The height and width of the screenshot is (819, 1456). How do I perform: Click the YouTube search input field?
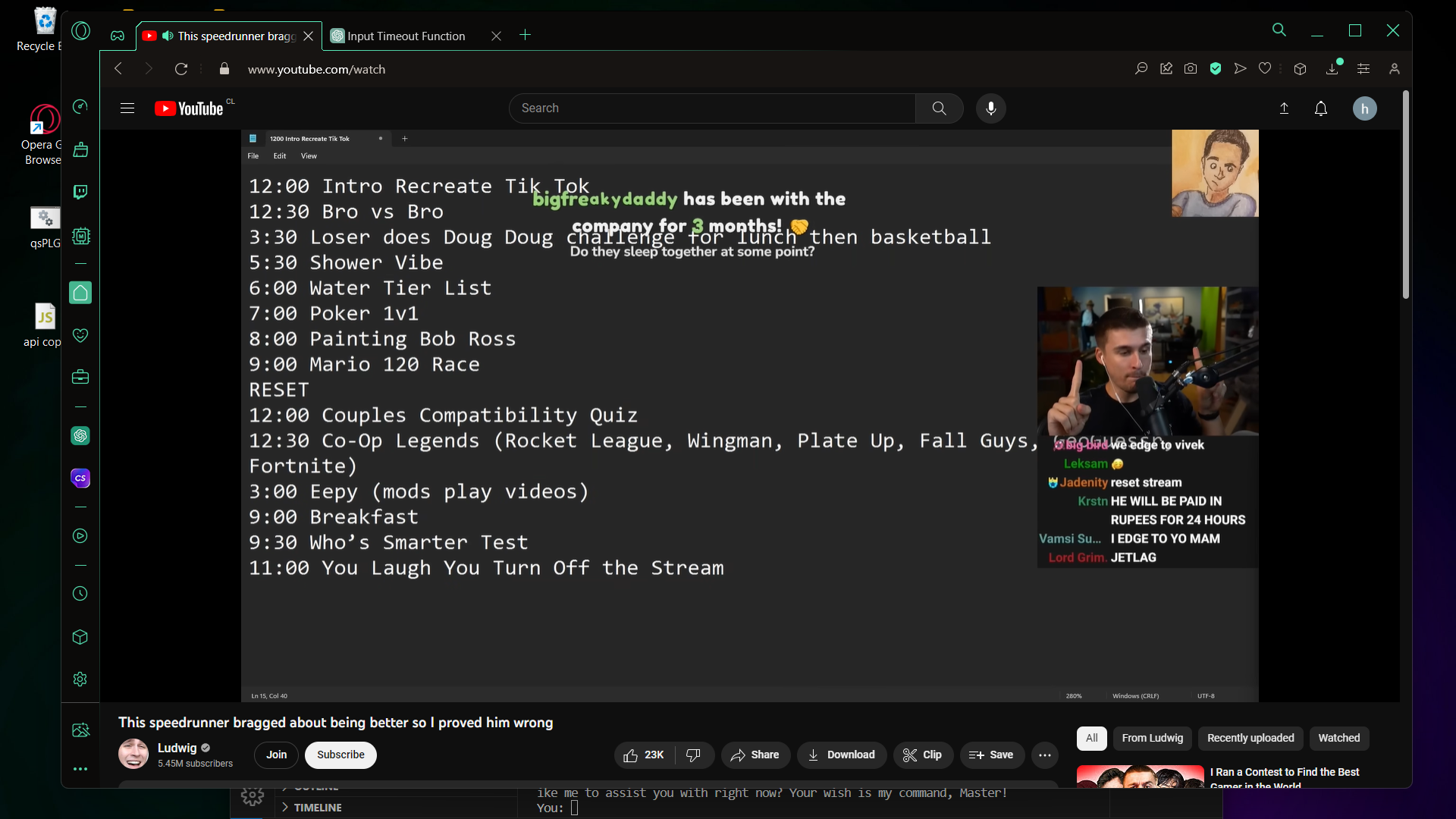713,108
